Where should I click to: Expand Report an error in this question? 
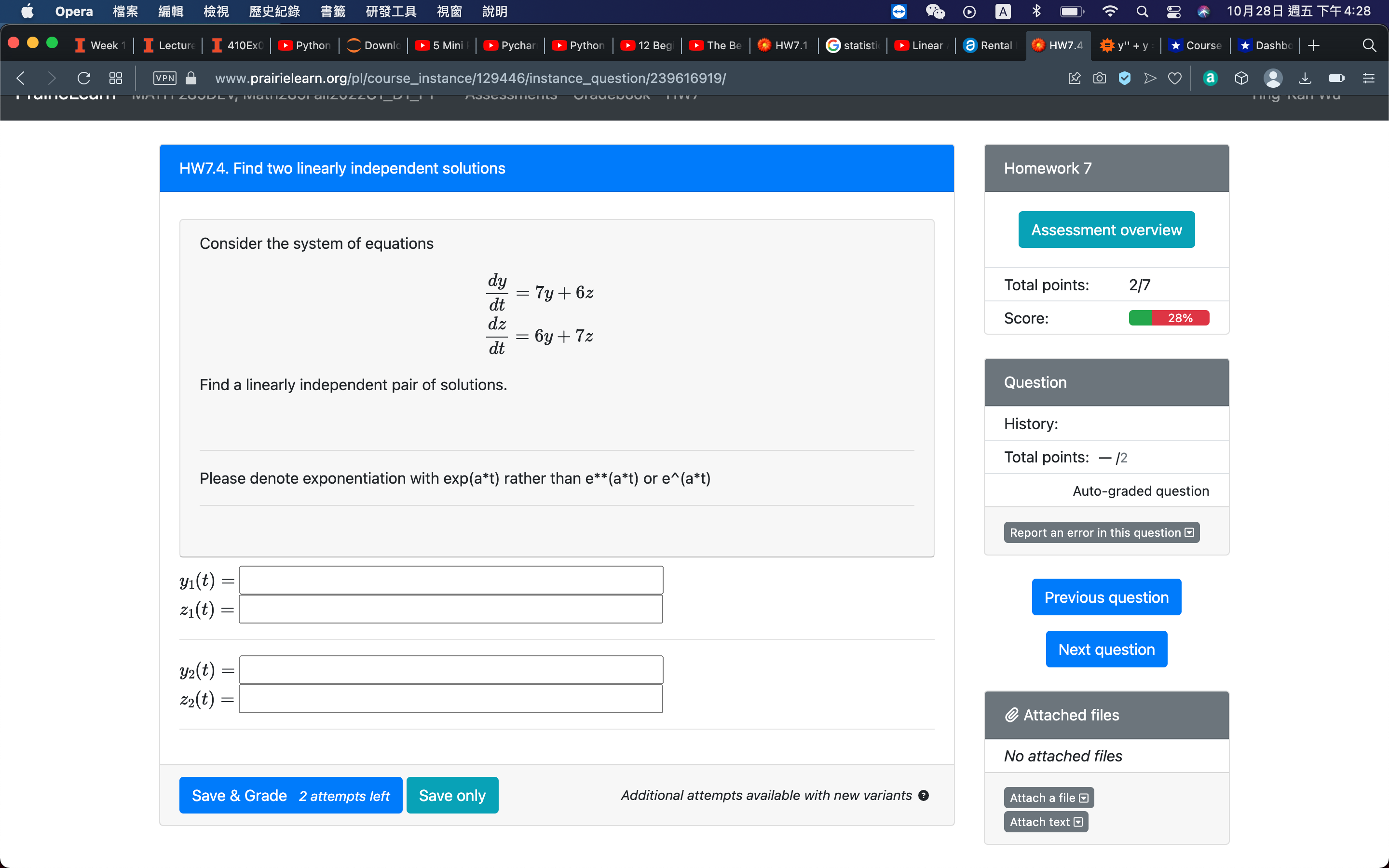tap(1101, 532)
